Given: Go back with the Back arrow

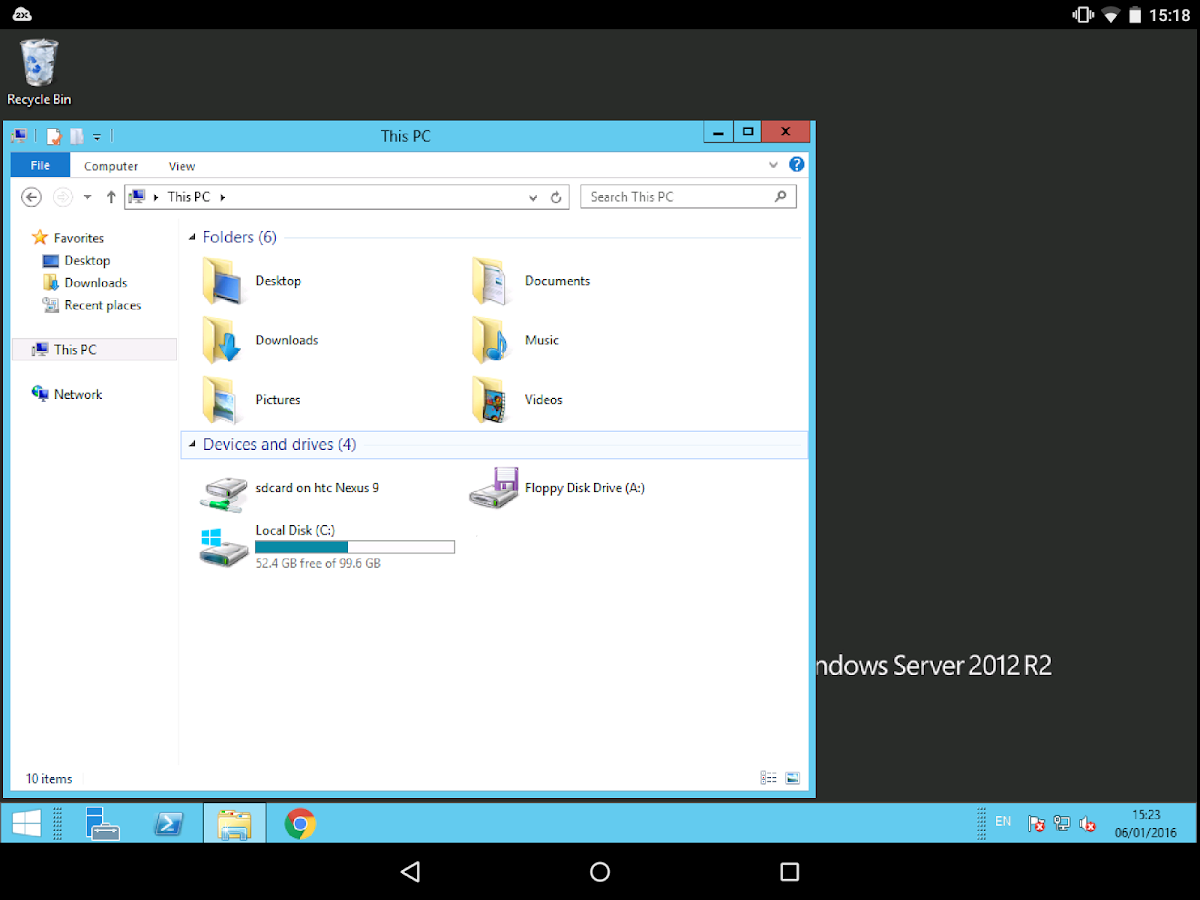Looking at the screenshot, I should 31,197.
